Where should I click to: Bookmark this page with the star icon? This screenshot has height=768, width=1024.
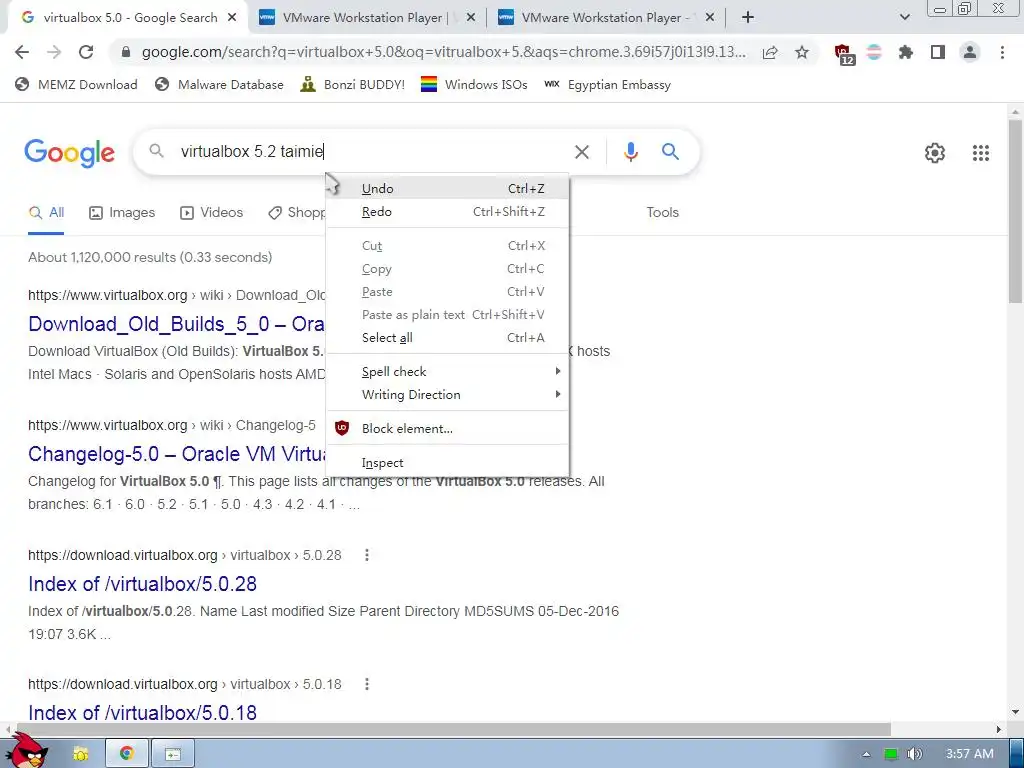[802, 52]
